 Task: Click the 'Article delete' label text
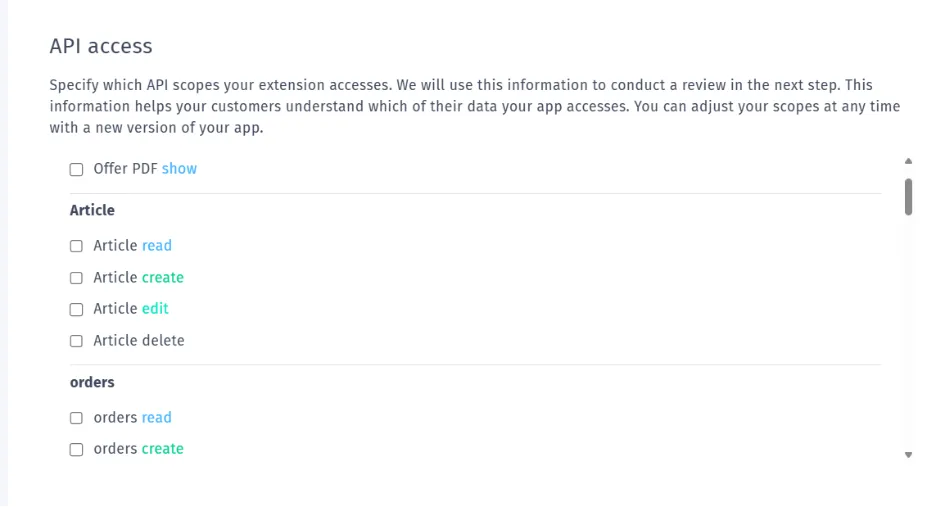click(138, 340)
